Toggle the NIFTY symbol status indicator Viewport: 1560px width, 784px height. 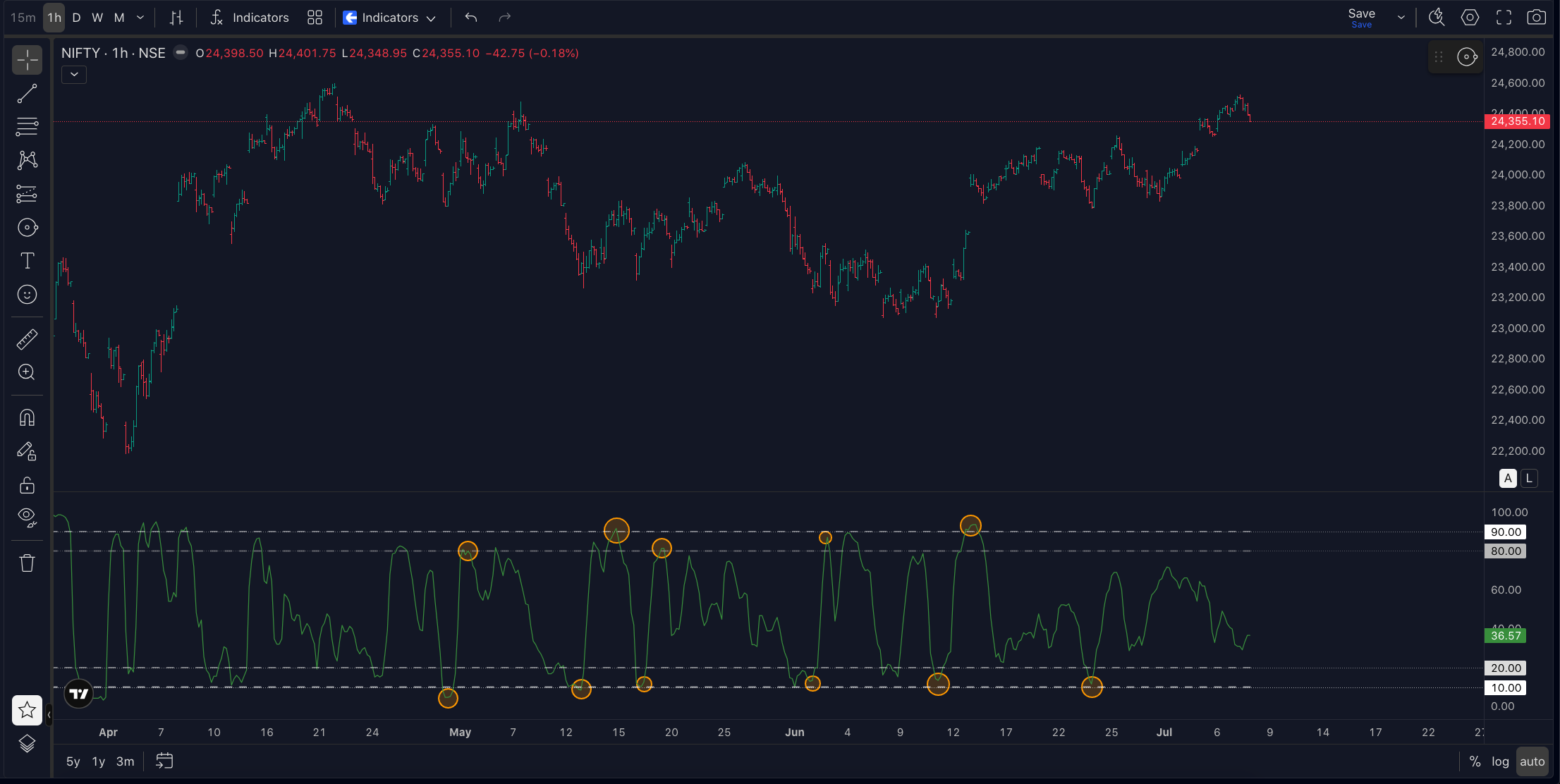[x=181, y=53]
